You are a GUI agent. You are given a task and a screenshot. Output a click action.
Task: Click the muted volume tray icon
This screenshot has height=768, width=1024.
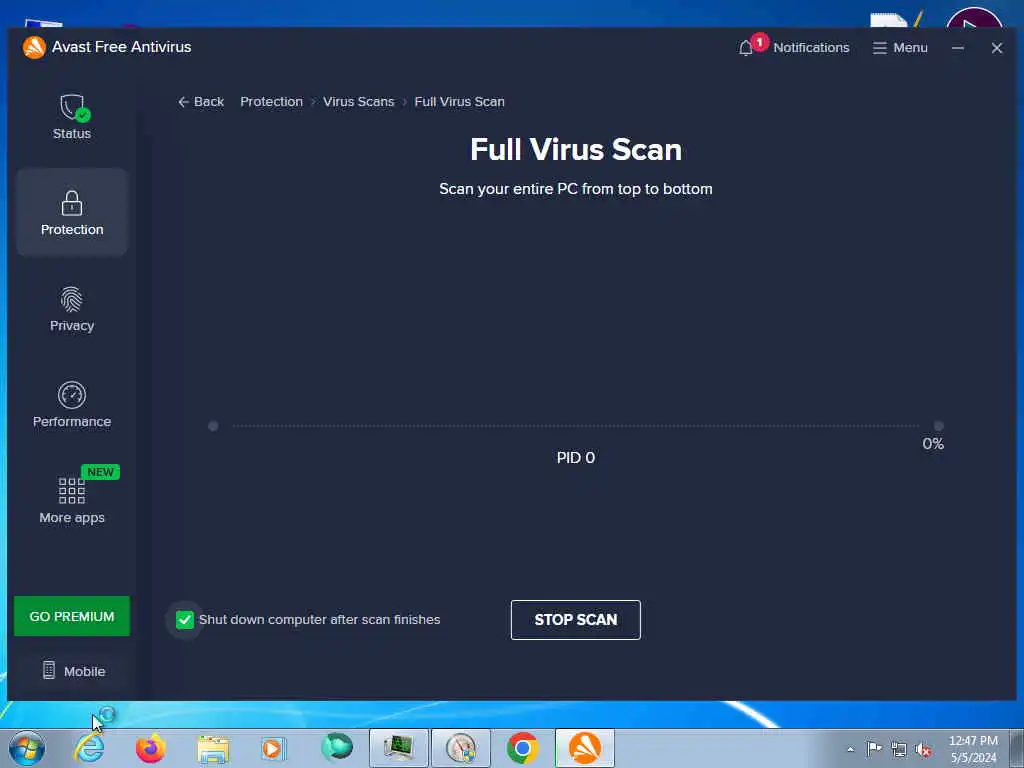tap(923, 750)
